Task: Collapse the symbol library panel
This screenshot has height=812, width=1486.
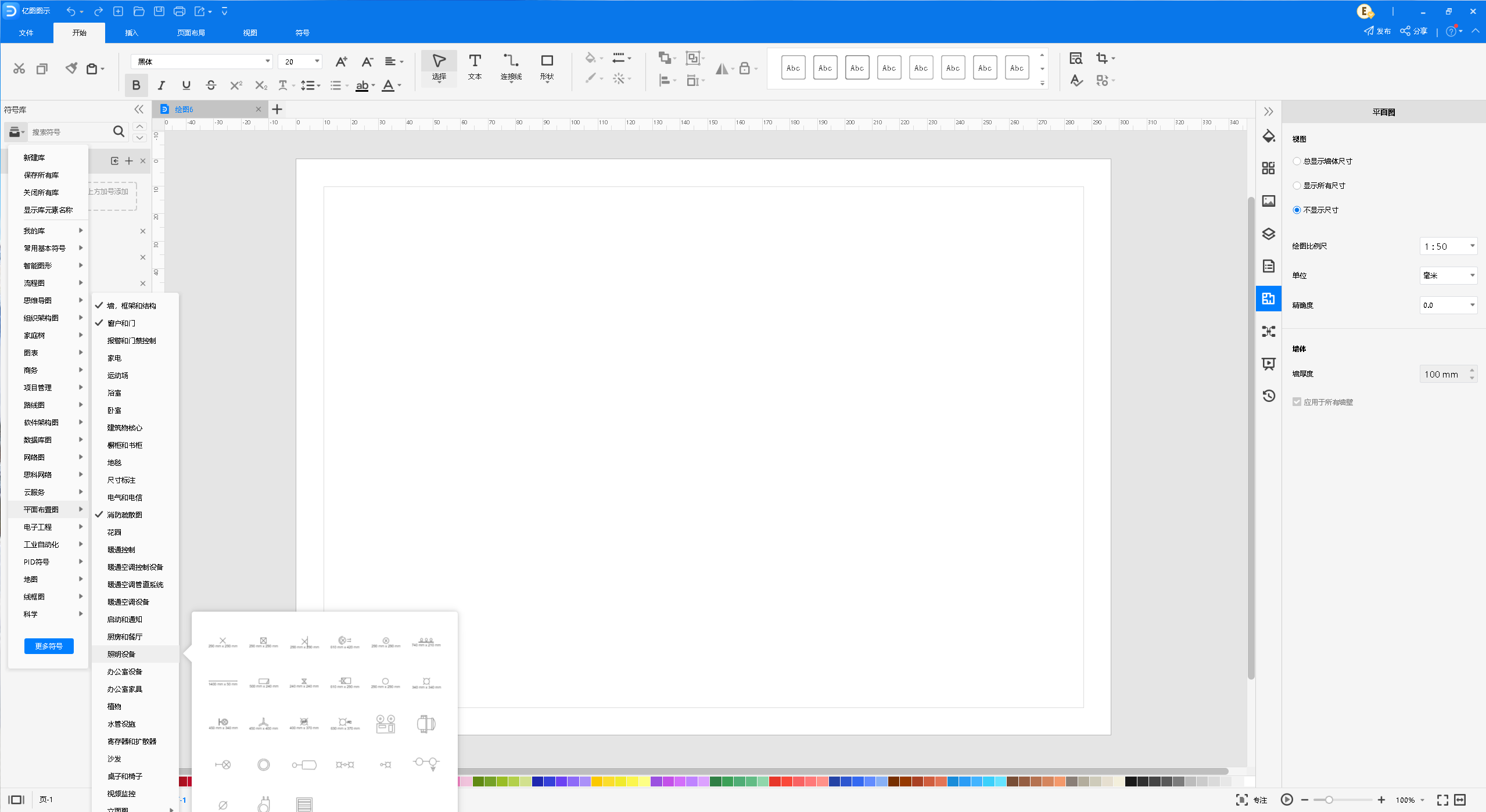Action: coord(139,109)
